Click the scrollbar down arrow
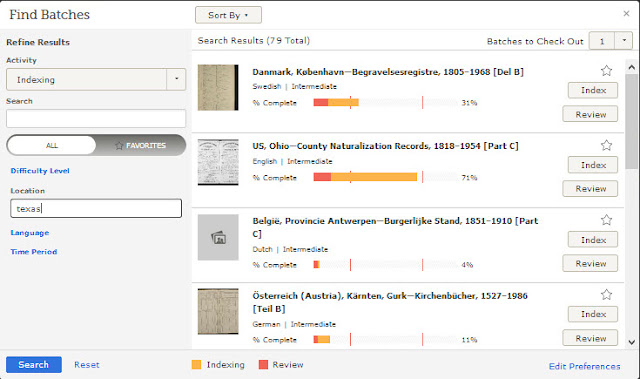Screen dimensions: 640x379 (x=632, y=342)
